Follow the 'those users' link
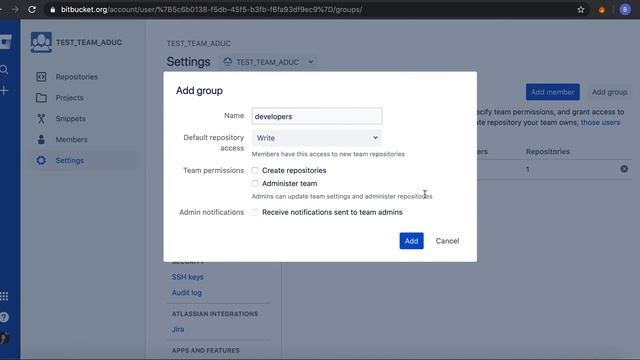 [x=600, y=122]
